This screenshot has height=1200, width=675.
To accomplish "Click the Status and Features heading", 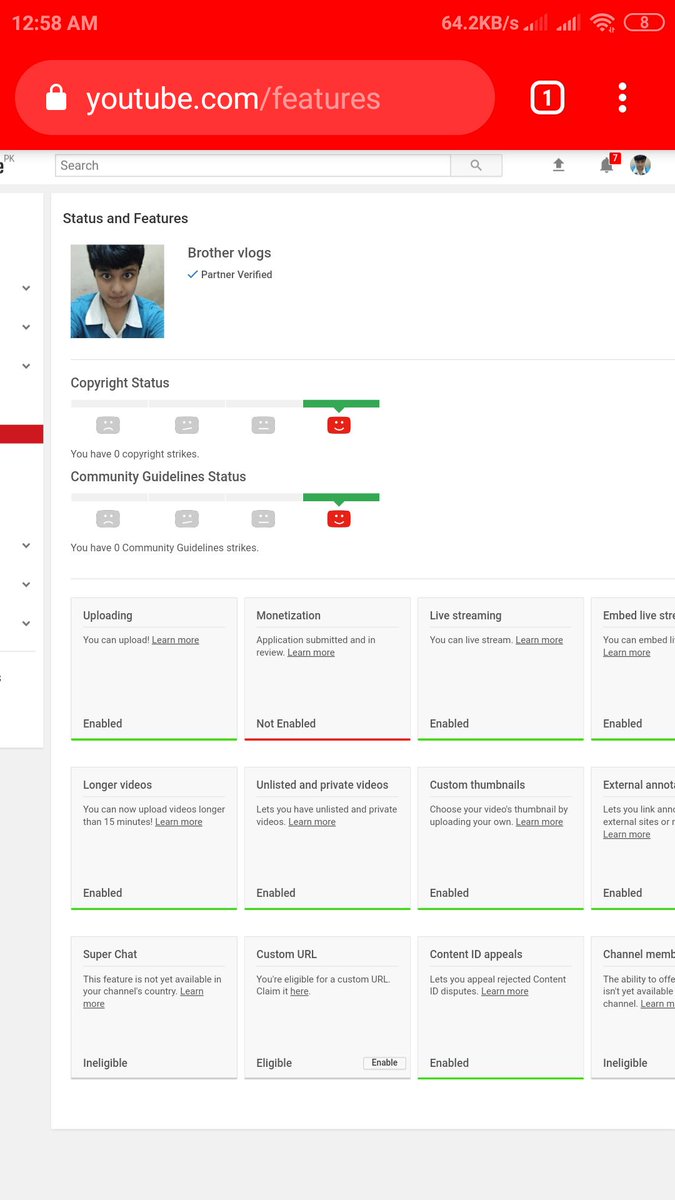I will pyautogui.click(x=125, y=218).
